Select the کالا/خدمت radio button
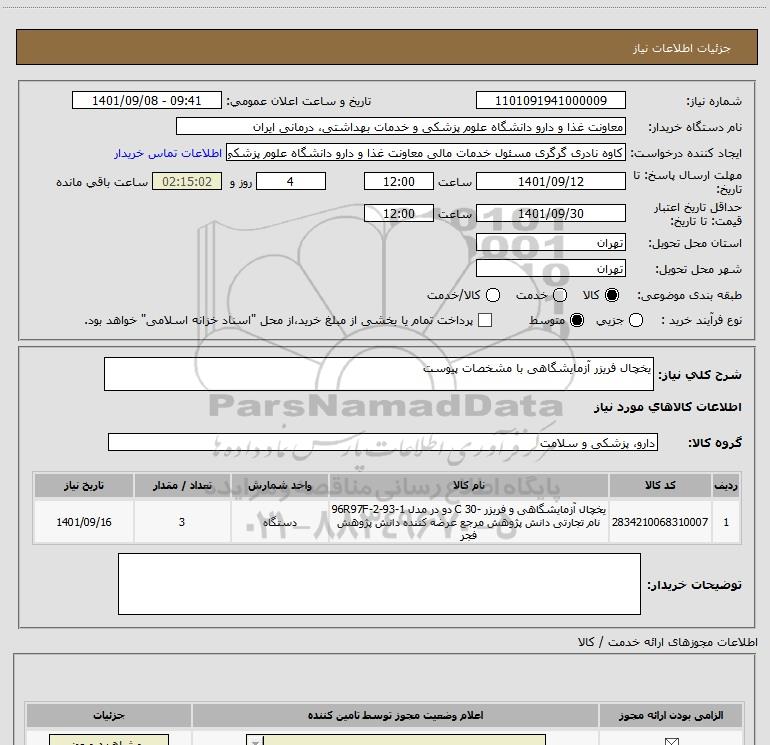This screenshot has height=745, width=770. click(x=493, y=295)
